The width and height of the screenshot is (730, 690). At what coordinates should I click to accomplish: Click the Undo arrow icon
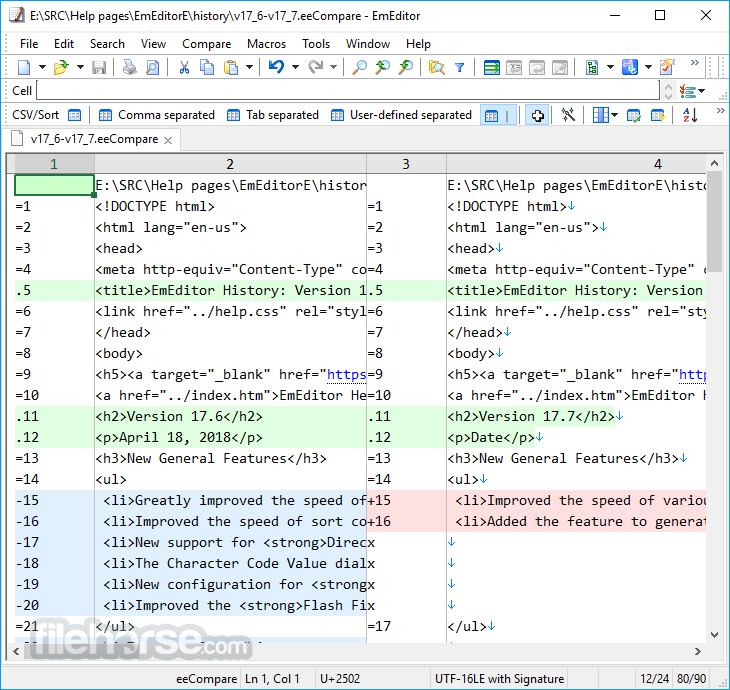click(x=276, y=68)
